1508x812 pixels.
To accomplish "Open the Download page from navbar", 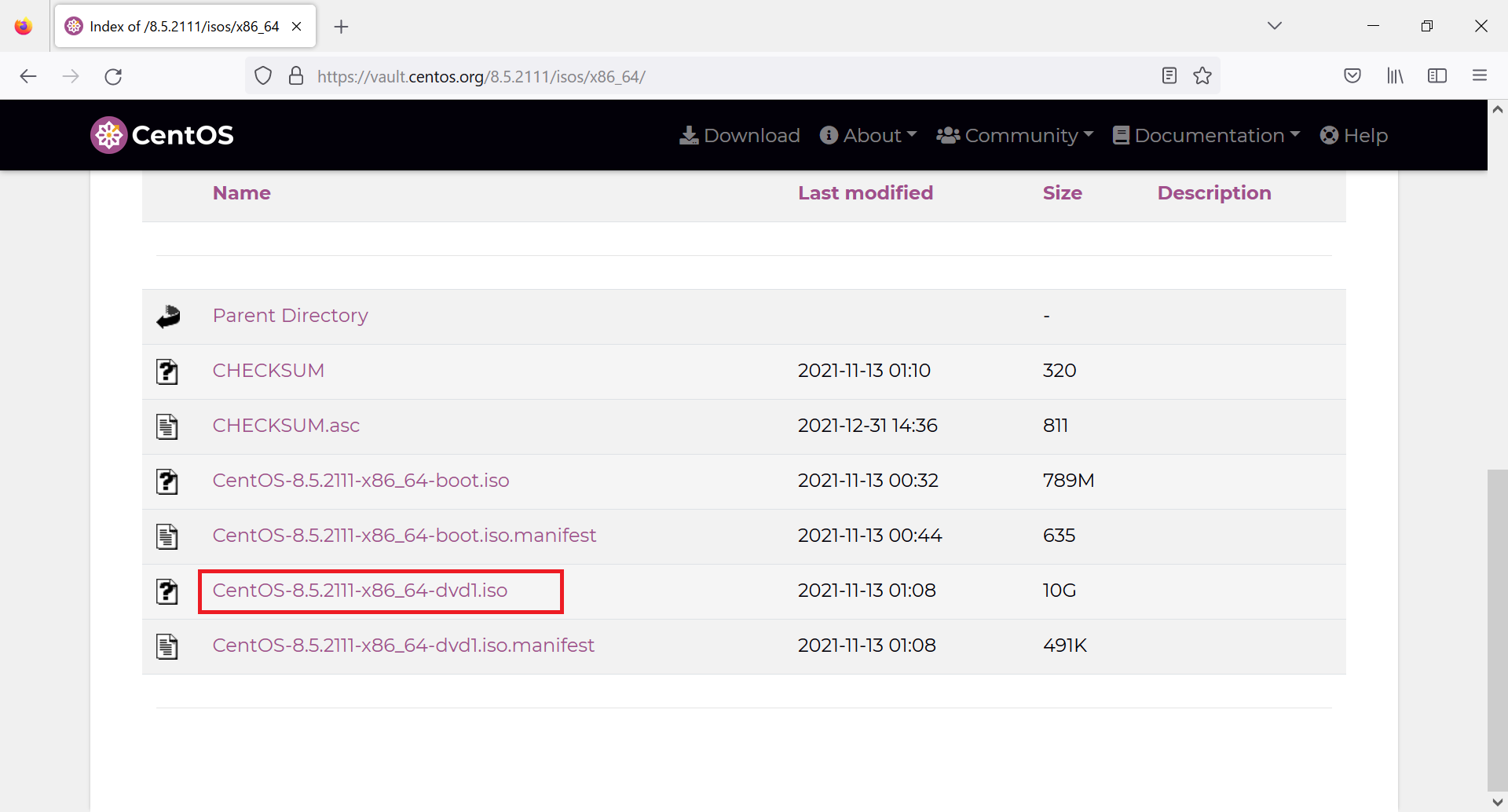I will coord(740,135).
